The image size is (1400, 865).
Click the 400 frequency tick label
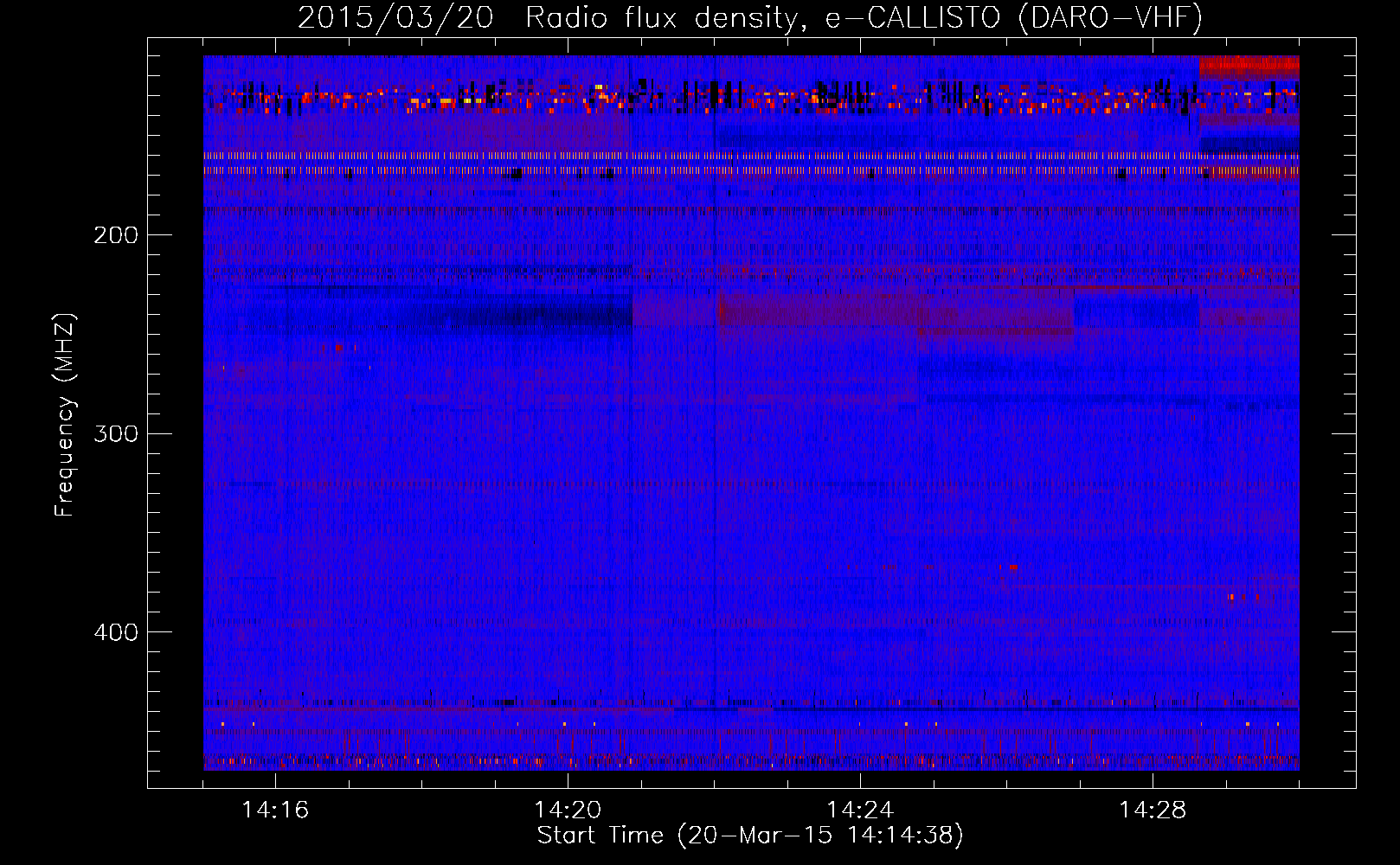pyautogui.click(x=116, y=632)
